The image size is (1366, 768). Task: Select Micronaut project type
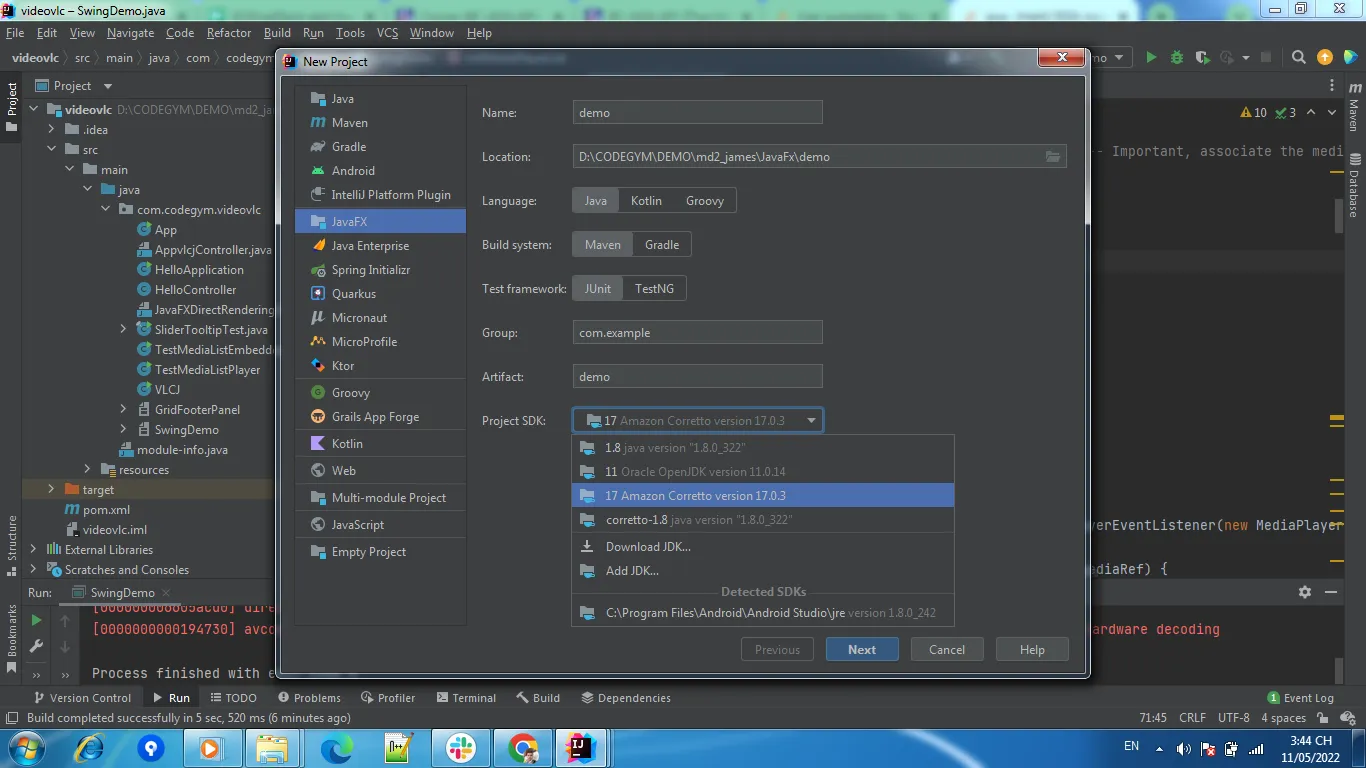point(380,318)
